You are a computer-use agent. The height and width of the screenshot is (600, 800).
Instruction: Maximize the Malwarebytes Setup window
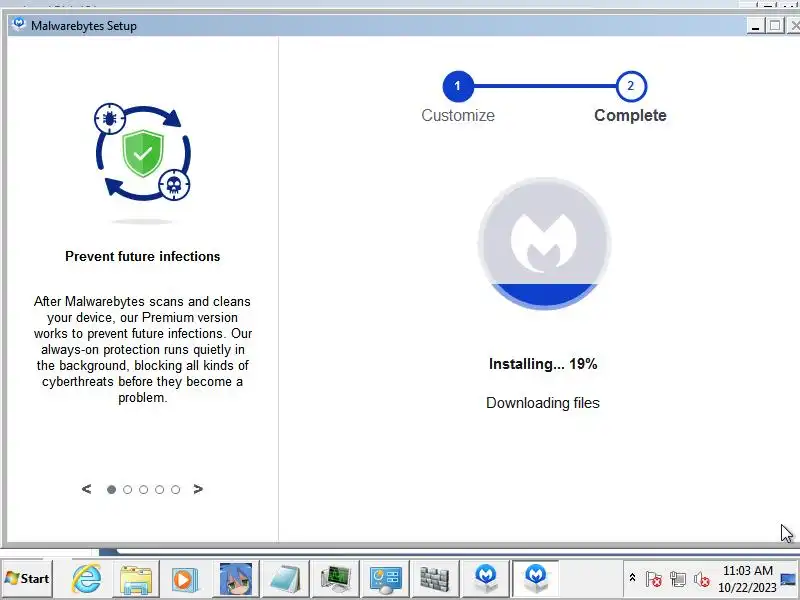pos(774,26)
